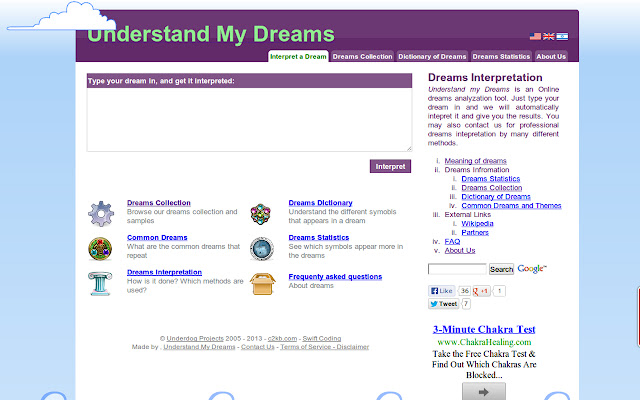This screenshot has width=640, height=400.
Task: Click the round emblem icon beside Common Dreams
Action: click(100, 249)
